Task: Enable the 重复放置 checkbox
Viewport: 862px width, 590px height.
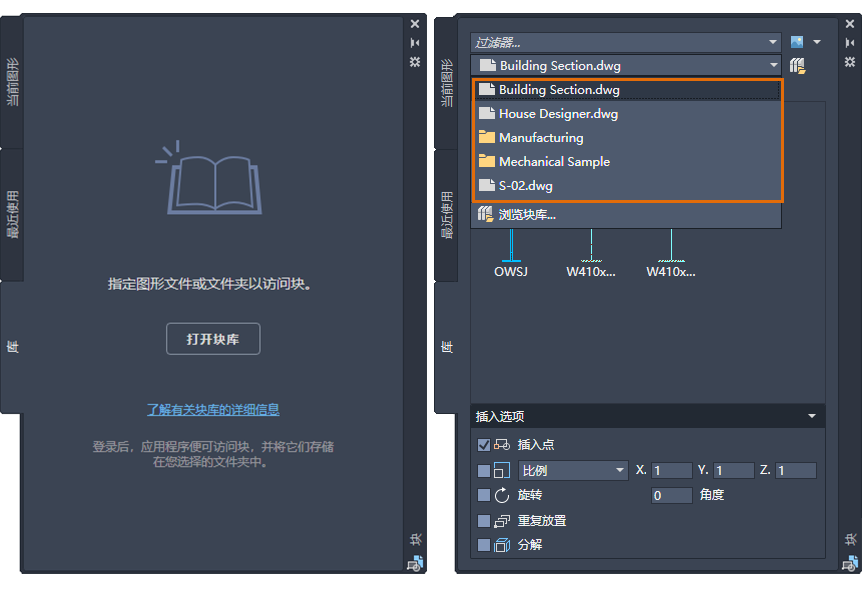Action: click(x=484, y=521)
